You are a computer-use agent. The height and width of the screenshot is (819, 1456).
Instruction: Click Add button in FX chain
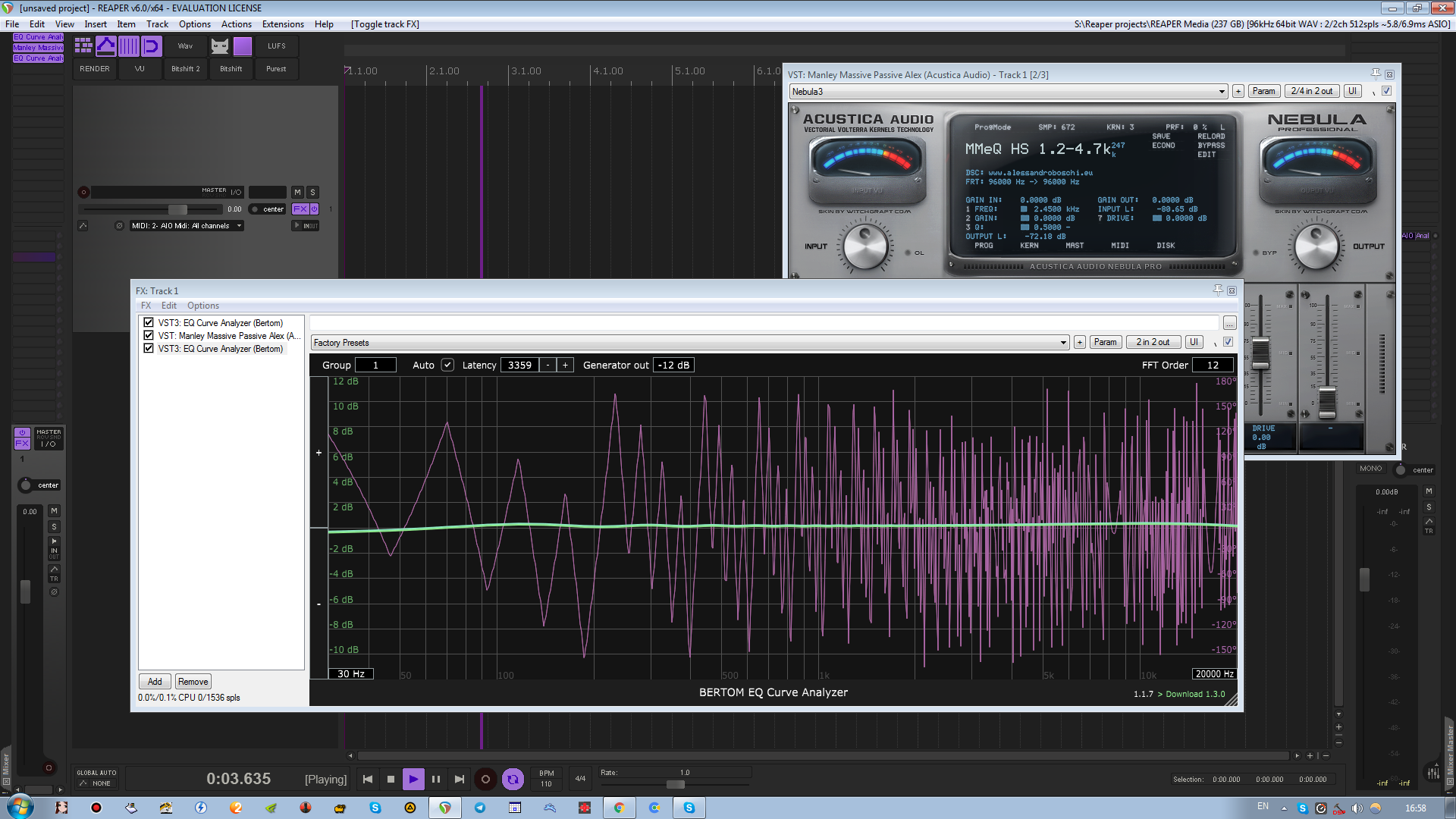pyautogui.click(x=155, y=682)
